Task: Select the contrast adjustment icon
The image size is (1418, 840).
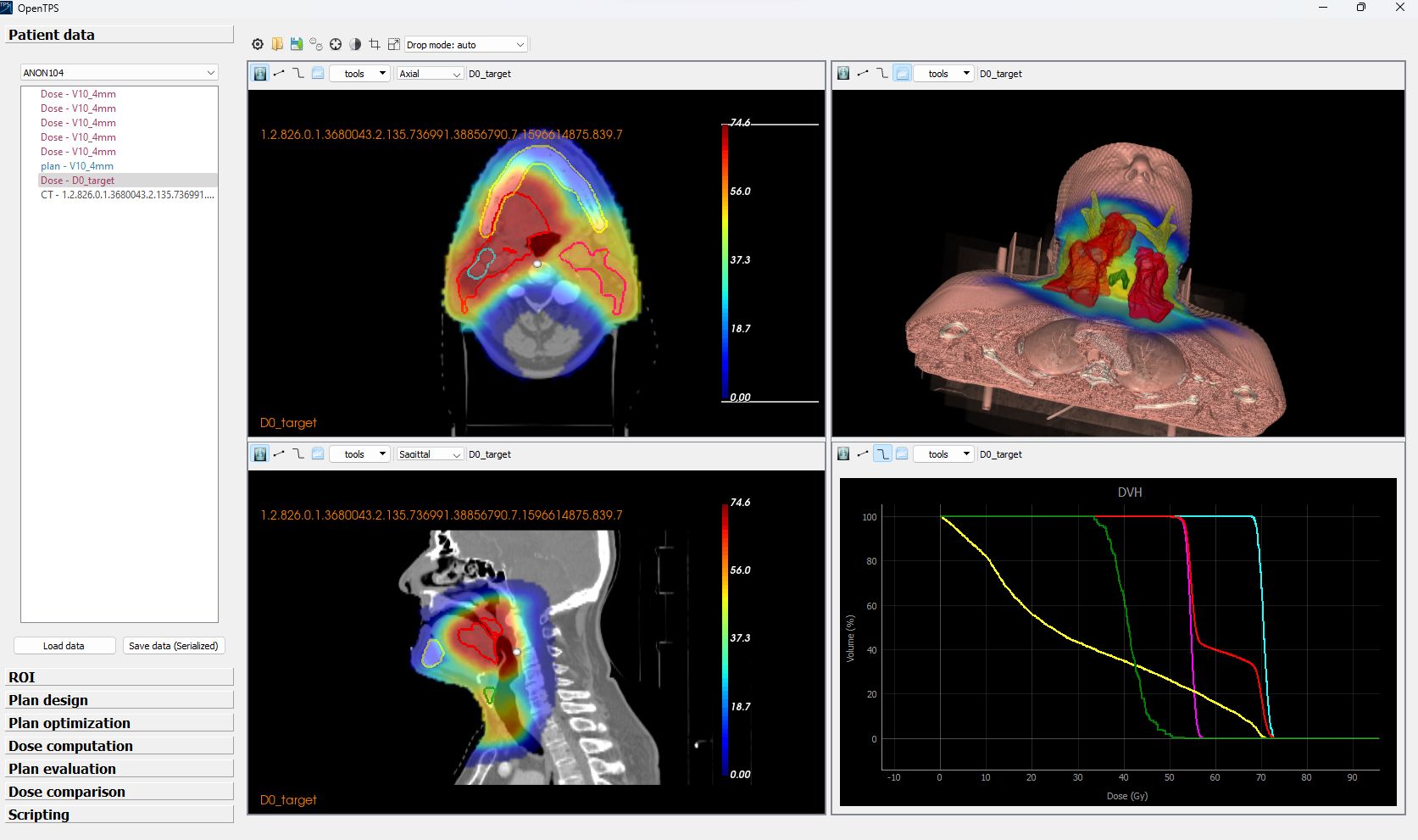Action: [355, 44]
